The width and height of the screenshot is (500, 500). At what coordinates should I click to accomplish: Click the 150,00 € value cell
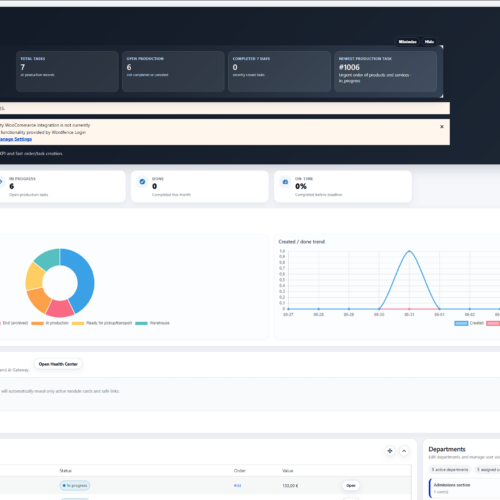290,486
